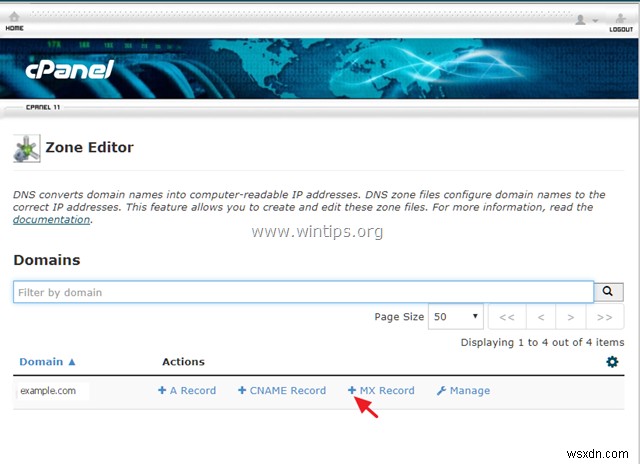
Task: Sort the table by Domain column
Action: pos(45,362)
